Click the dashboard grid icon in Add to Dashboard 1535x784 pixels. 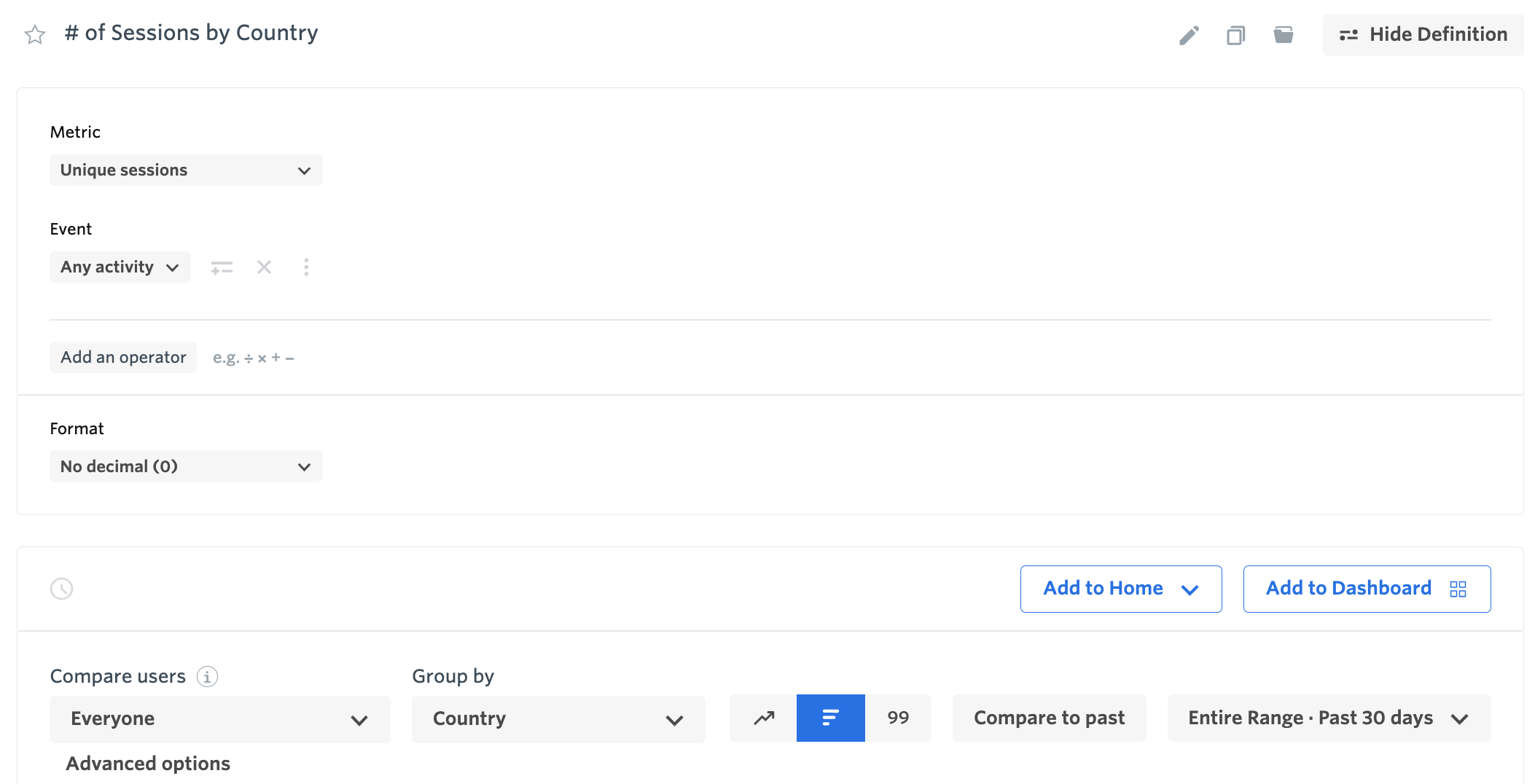pos(1458,589)
